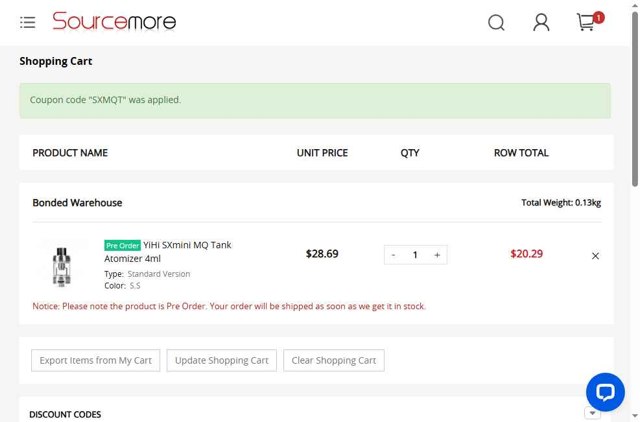640x422 pixels.
Task: Click the S.S color value
Action: pyautogui.click(x=135, y=286)
